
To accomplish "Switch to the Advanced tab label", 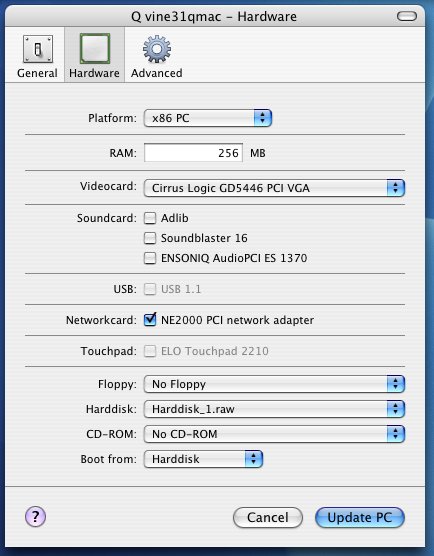I will pyautogui.click(x=157, y=73).
